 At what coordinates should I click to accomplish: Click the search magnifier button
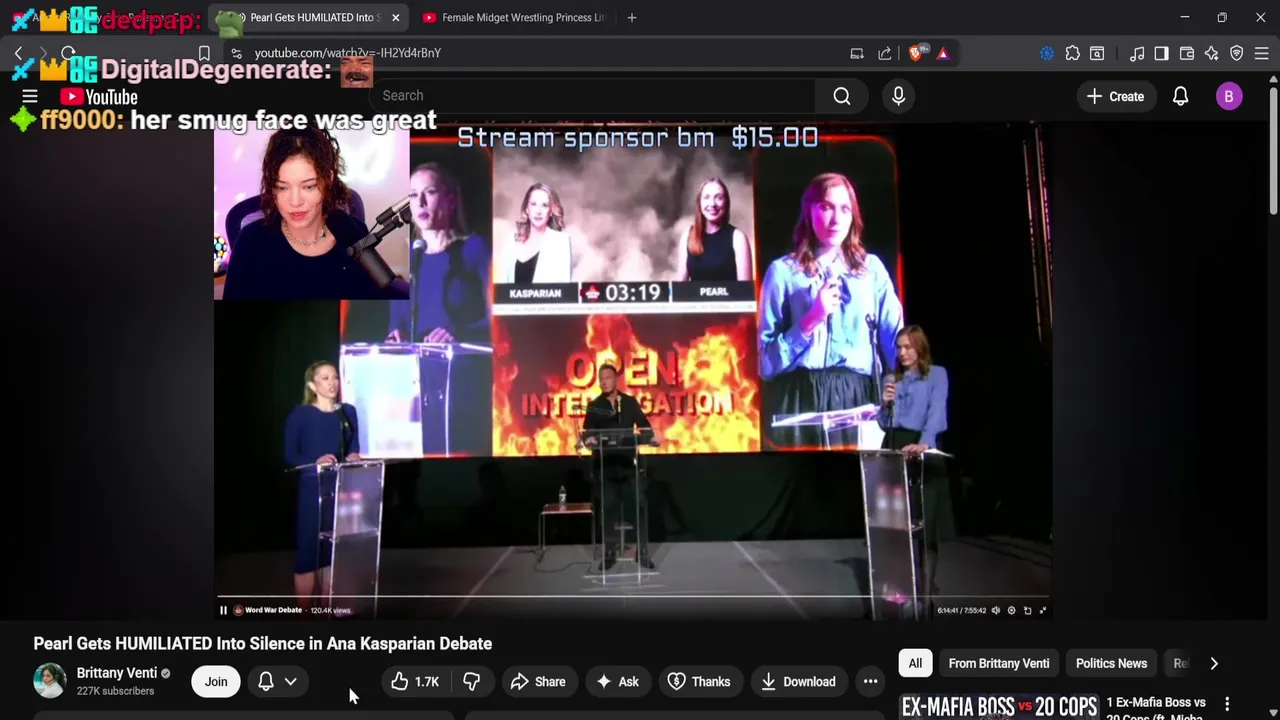pos(842,96)
